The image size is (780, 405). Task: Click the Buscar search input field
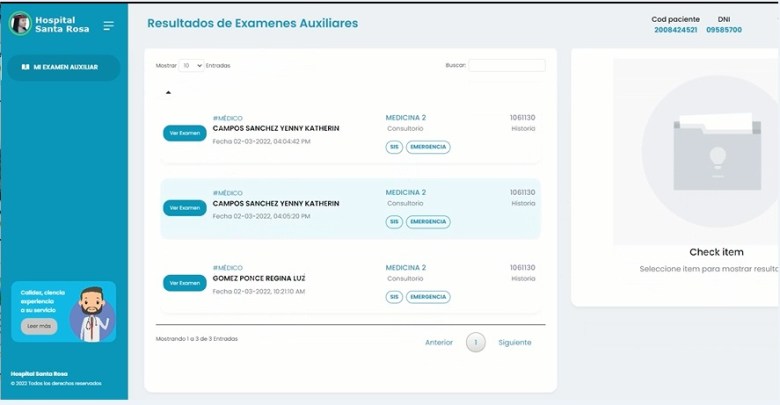point(507,65)
